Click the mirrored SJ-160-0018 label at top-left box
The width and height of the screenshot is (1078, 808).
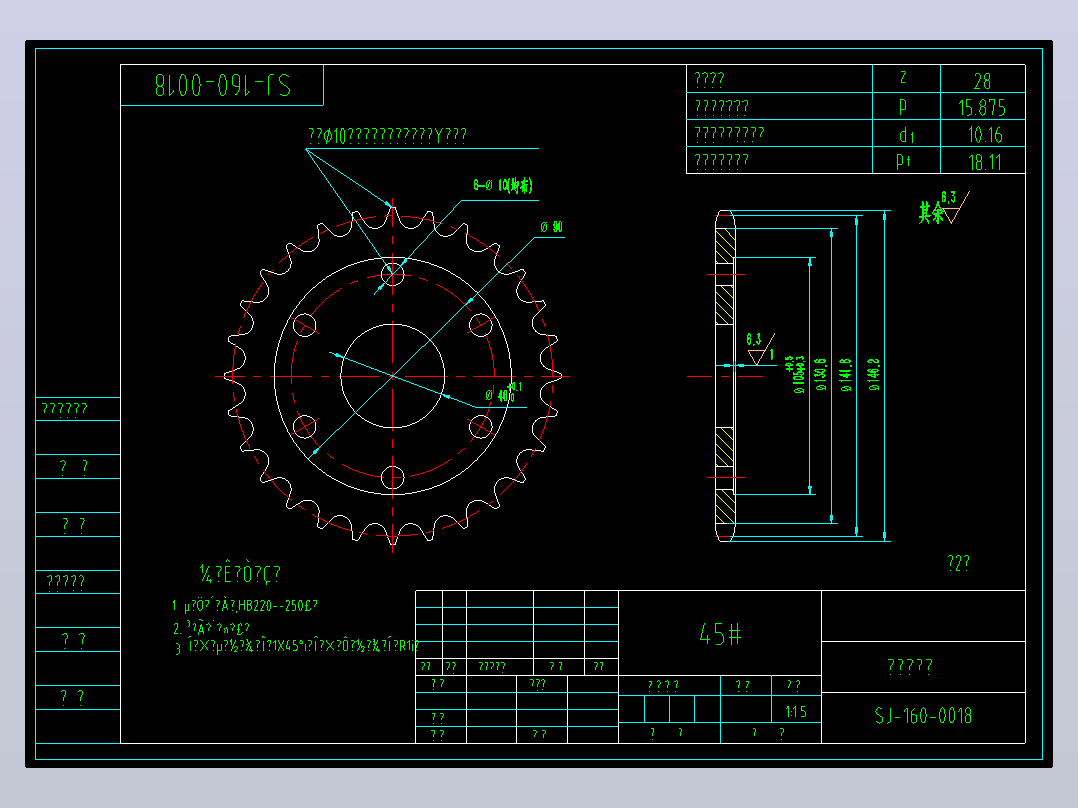tap(223, 85)
